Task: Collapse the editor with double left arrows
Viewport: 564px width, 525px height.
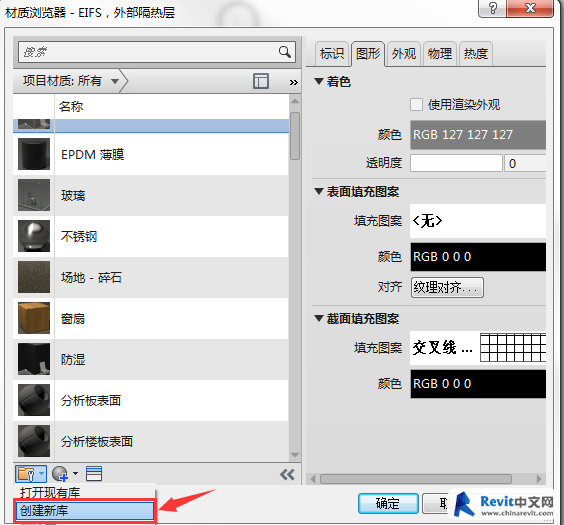Action: click(x=287, y=475)
